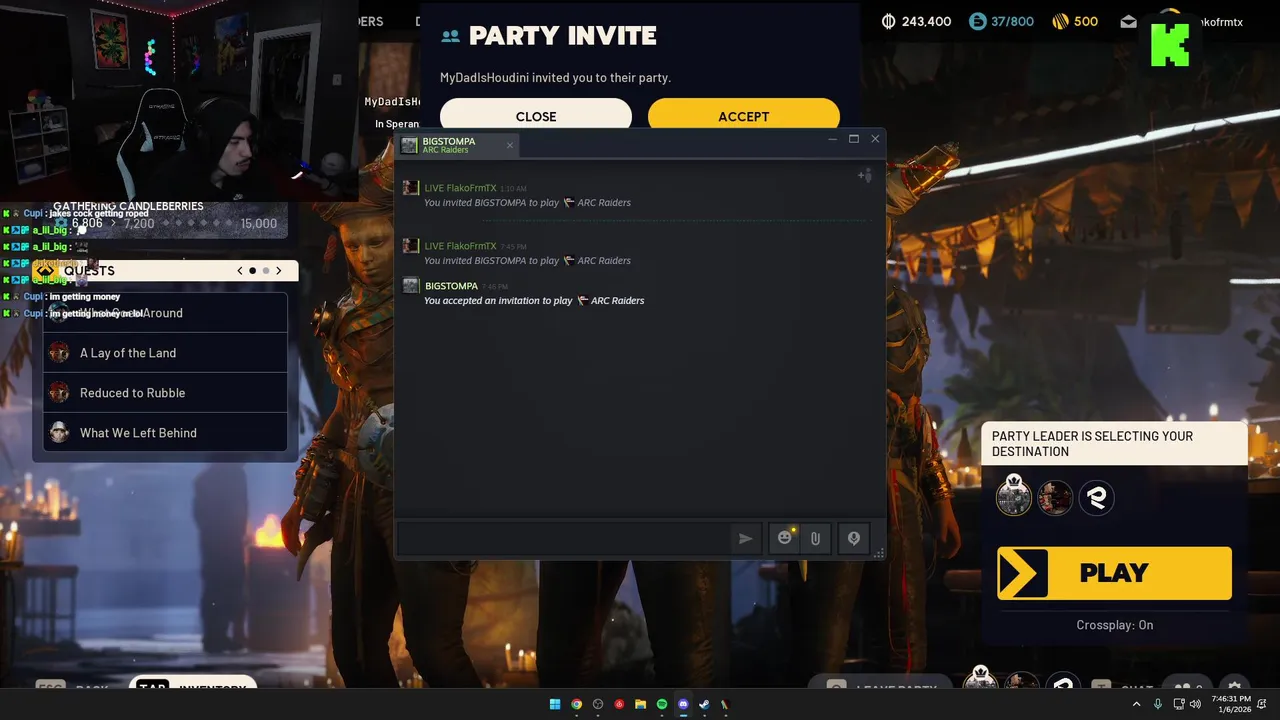Click FlakoFrmTX avatar on the 7:45 PM message
The height and width of the screenshot is (720, 1280).
tap(410, 246)
